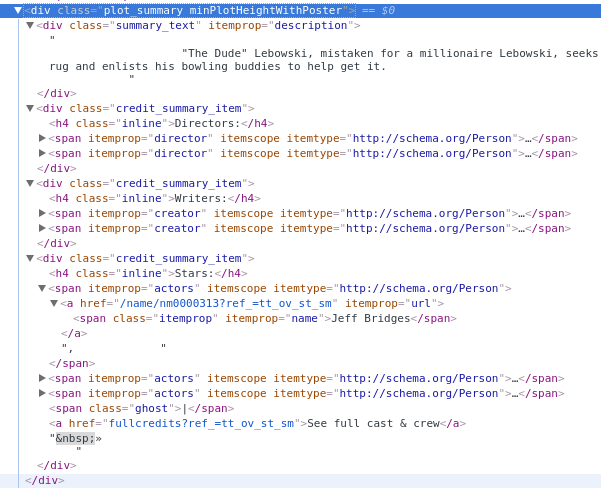Collapse the anchor node for nm0000313

54,303
